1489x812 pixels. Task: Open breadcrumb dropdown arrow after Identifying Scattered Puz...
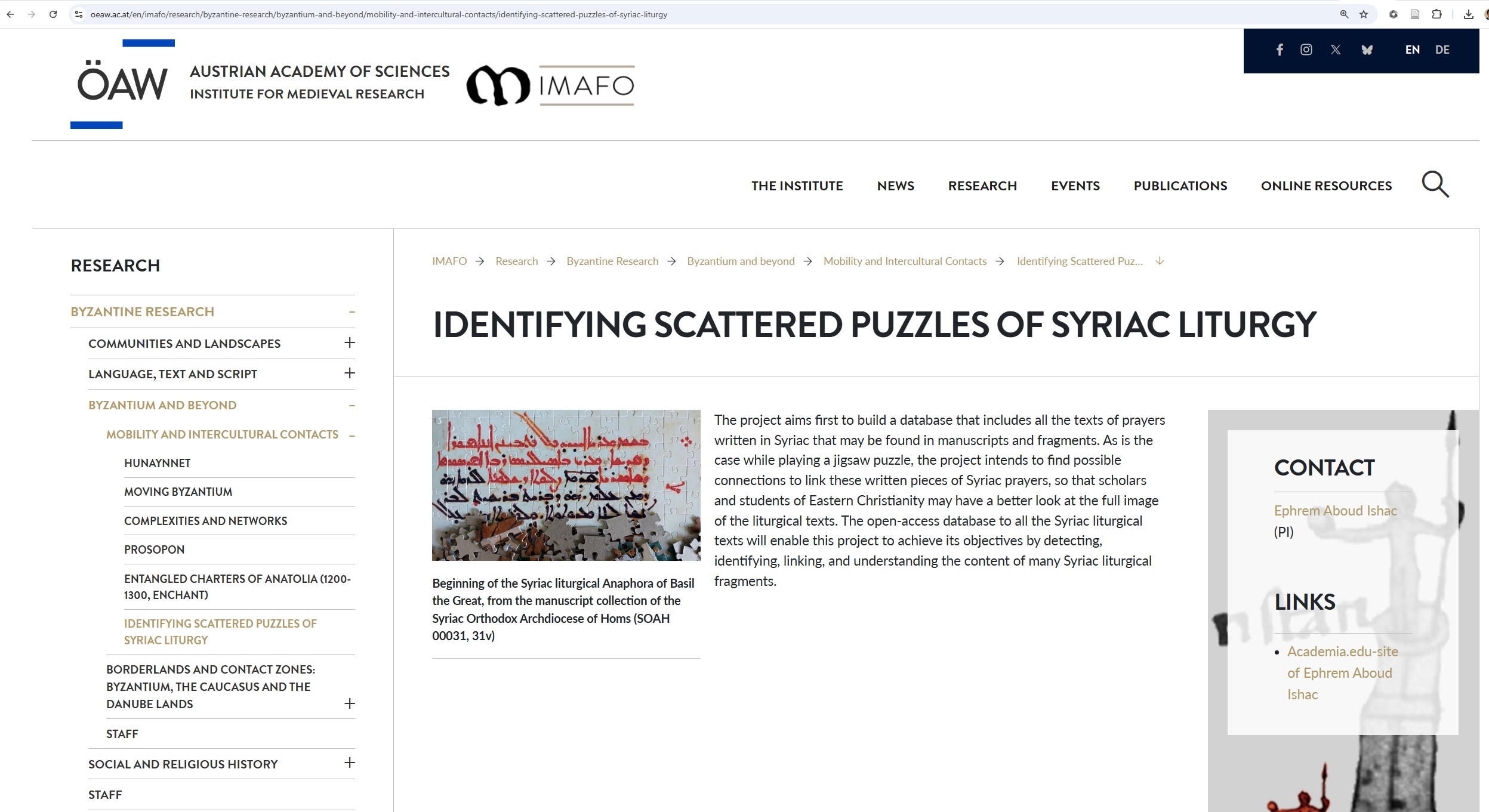pyautogui.click(x=1160, y=261)
